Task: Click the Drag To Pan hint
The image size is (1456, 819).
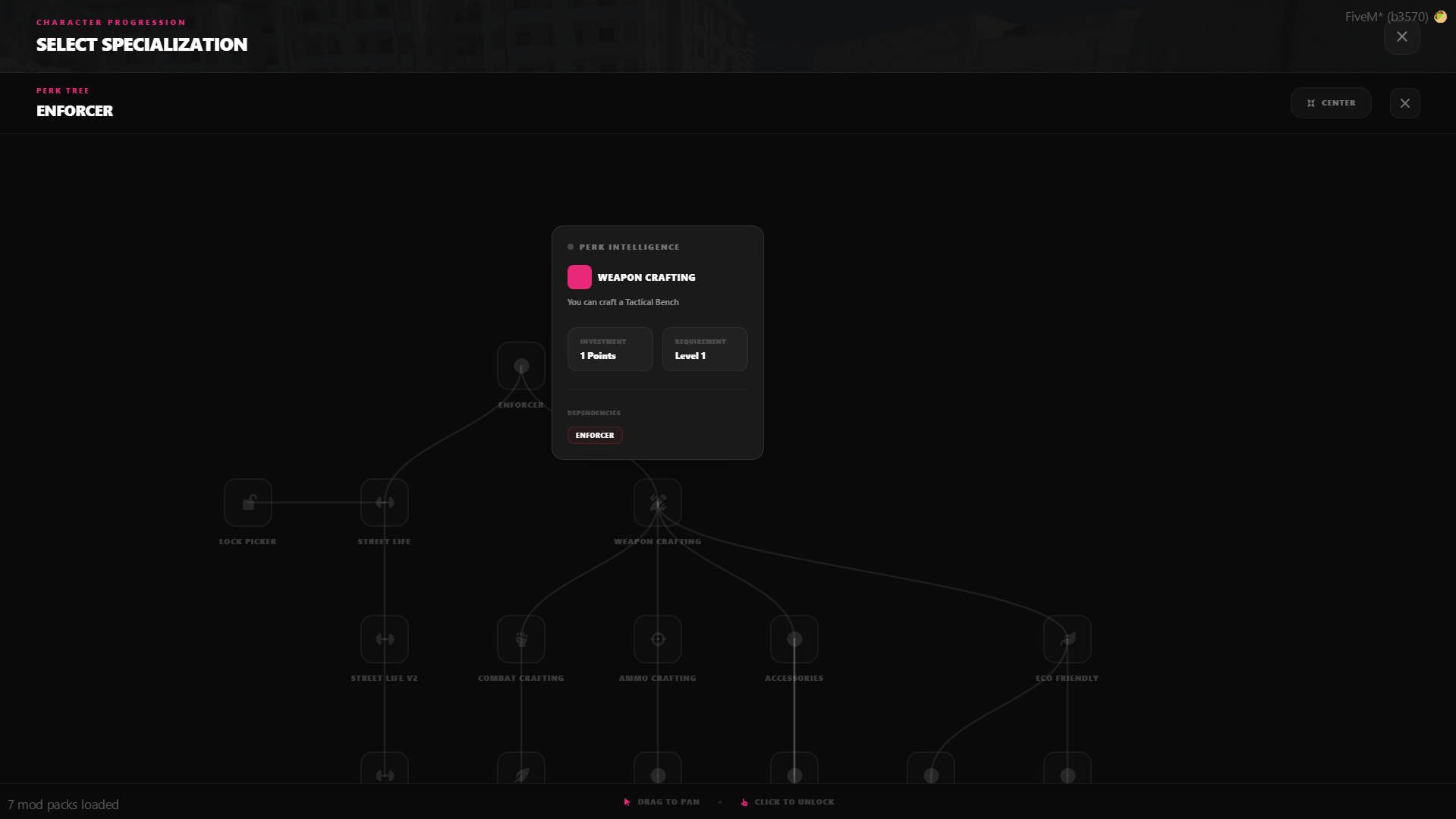Action: click(662, 802)
